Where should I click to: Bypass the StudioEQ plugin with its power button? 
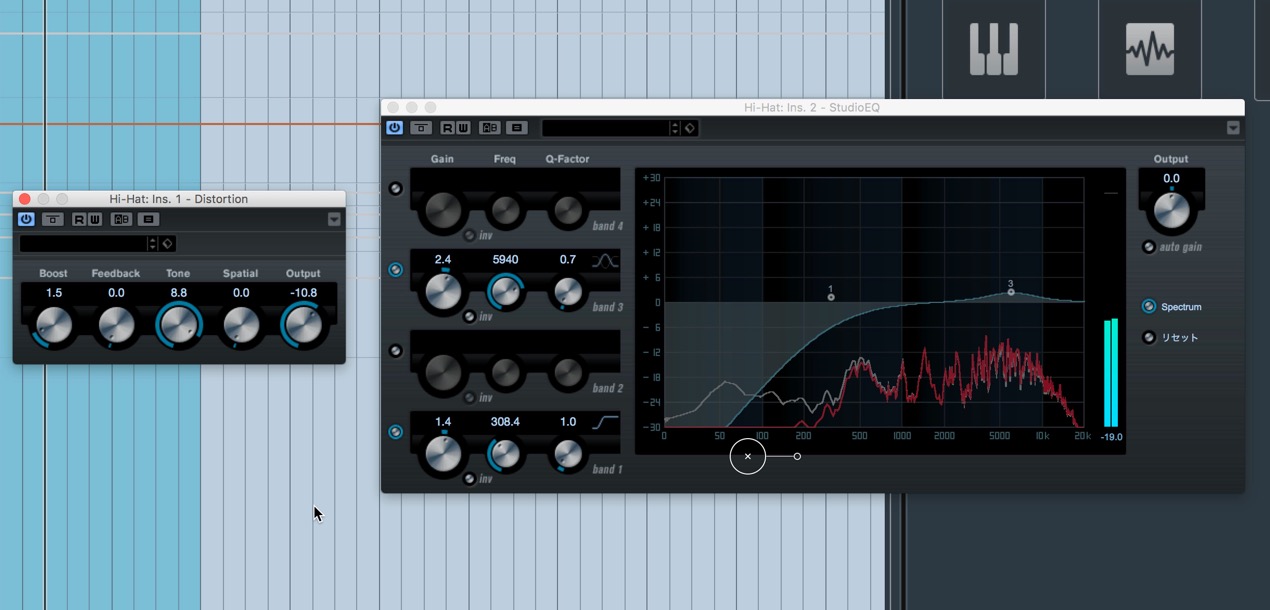395,128
